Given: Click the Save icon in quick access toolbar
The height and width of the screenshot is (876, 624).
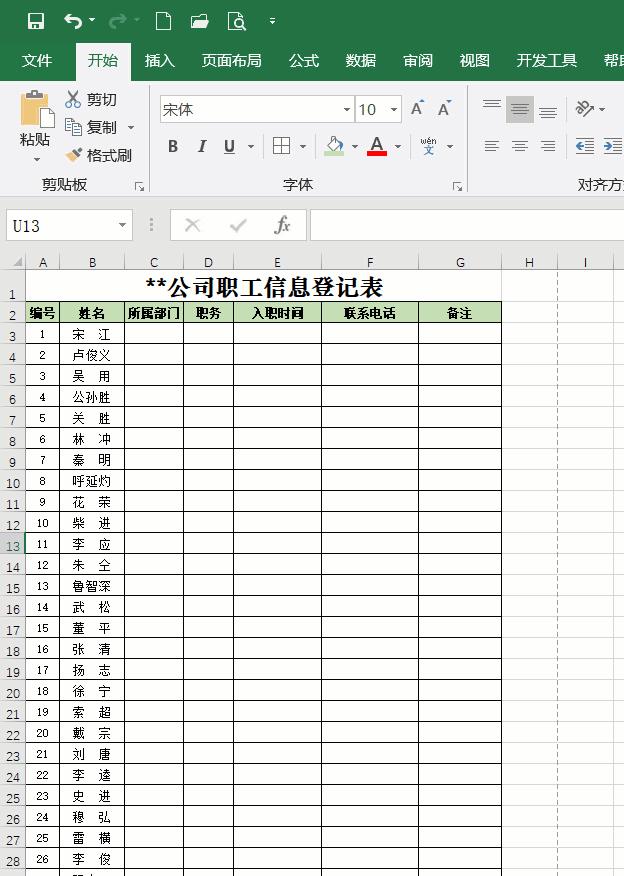Looking at the screenshot, I should (36, 21).
